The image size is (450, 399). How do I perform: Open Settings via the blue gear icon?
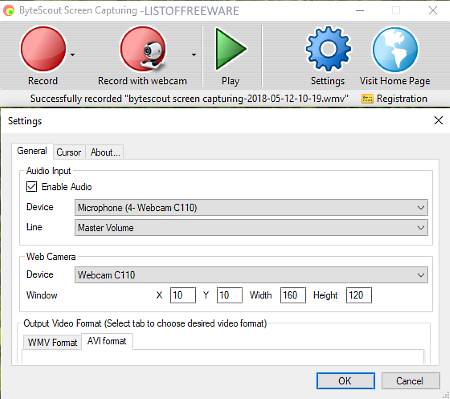coord(328,49)
